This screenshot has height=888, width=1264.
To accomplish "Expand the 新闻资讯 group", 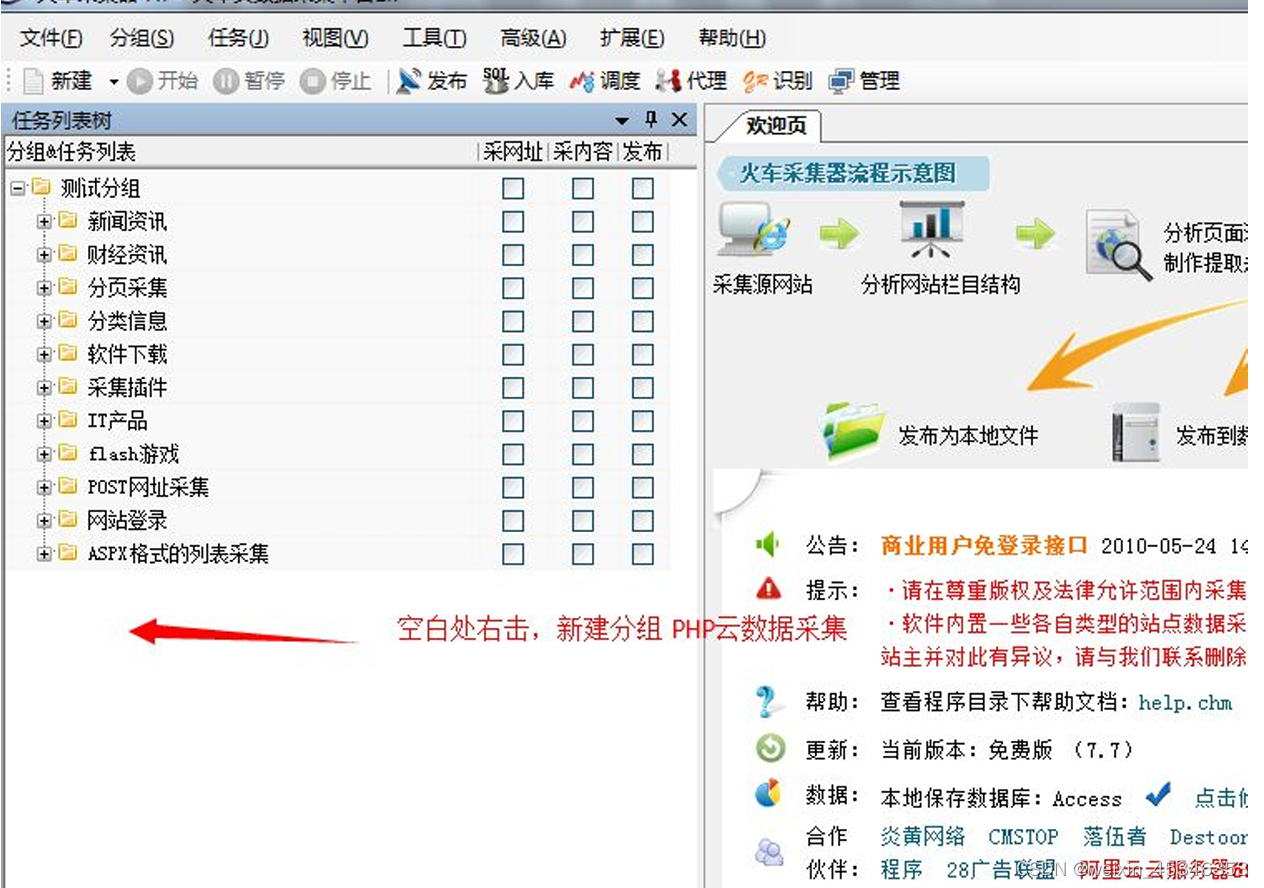I will [x=44, y=222].
